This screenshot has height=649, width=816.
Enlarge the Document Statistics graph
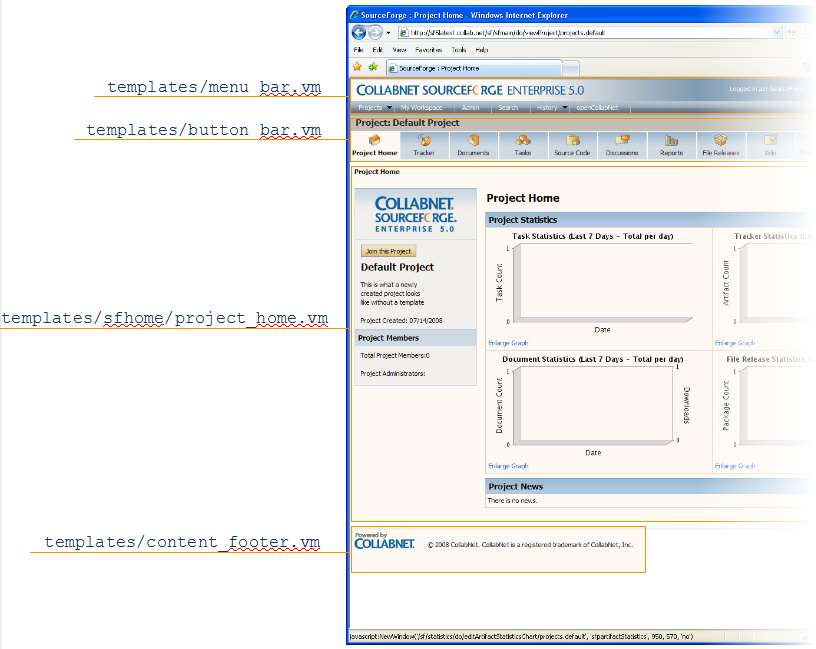pyautogui.click(x=508, y=466)
